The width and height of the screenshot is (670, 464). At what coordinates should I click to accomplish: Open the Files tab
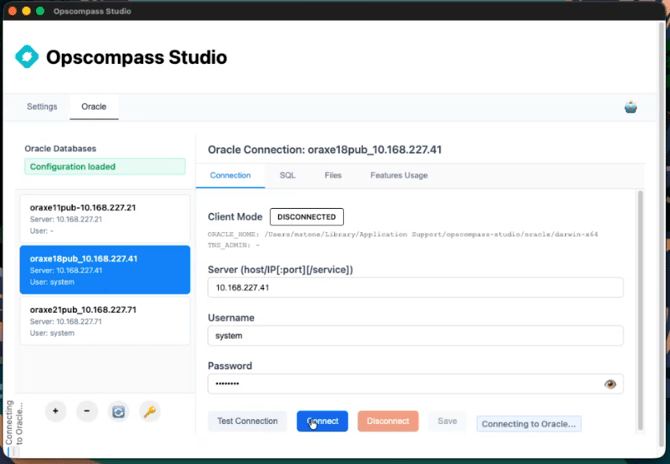pyautogui.click(x=333, y=175)
